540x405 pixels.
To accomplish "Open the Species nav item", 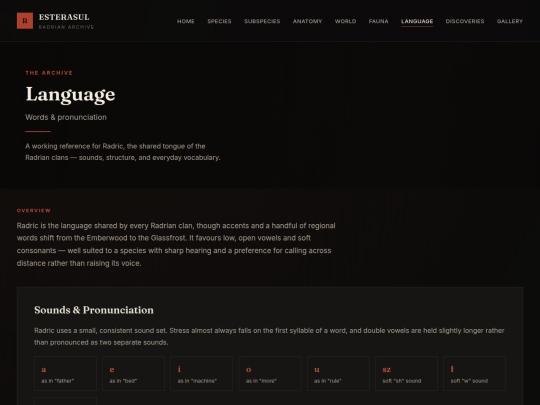I will [219, 21].
